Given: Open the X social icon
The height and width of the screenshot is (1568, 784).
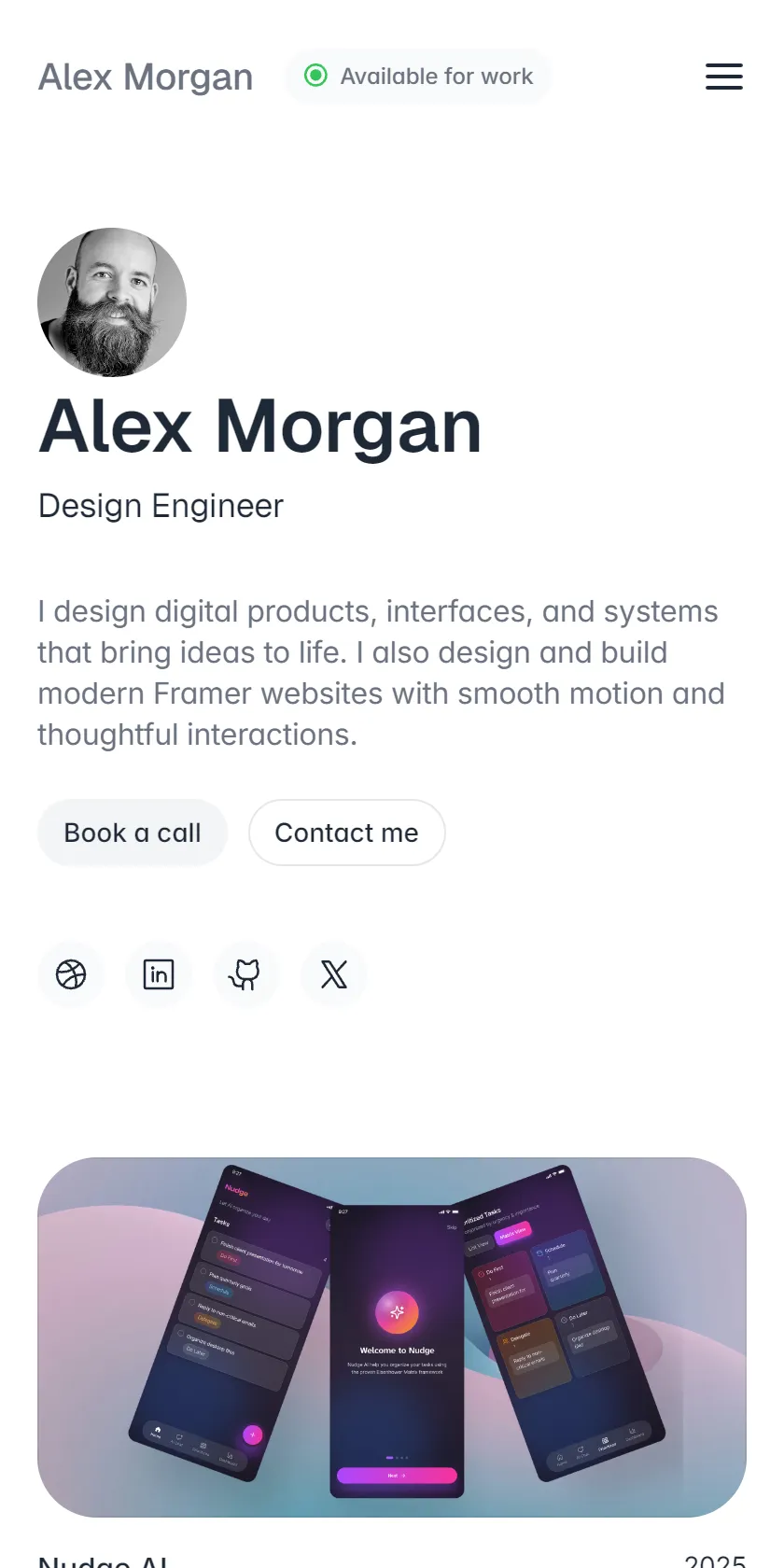Looking at the screenshot, I should 334,974.
